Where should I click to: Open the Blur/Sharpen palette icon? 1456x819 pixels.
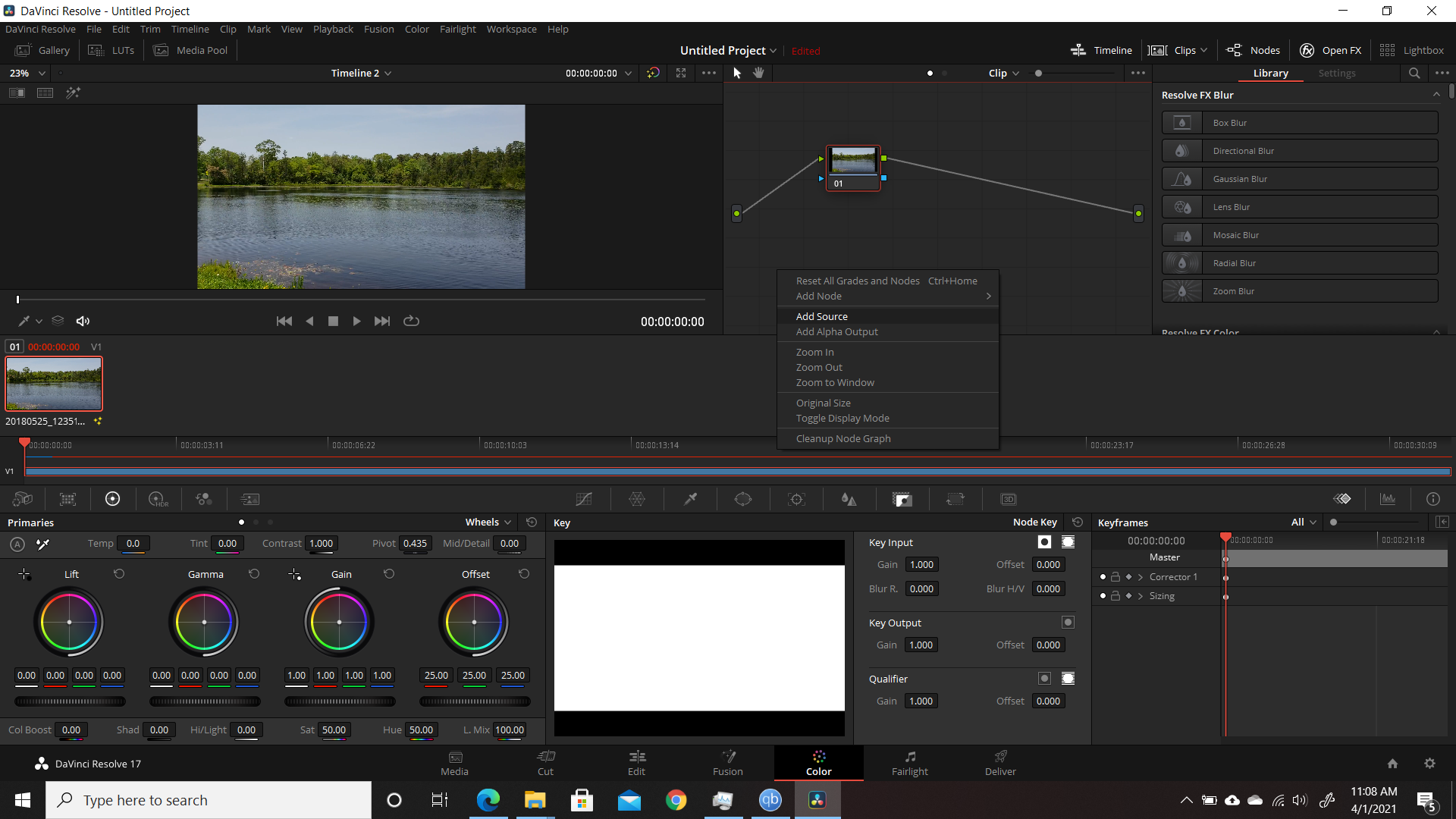pos(849,499)
